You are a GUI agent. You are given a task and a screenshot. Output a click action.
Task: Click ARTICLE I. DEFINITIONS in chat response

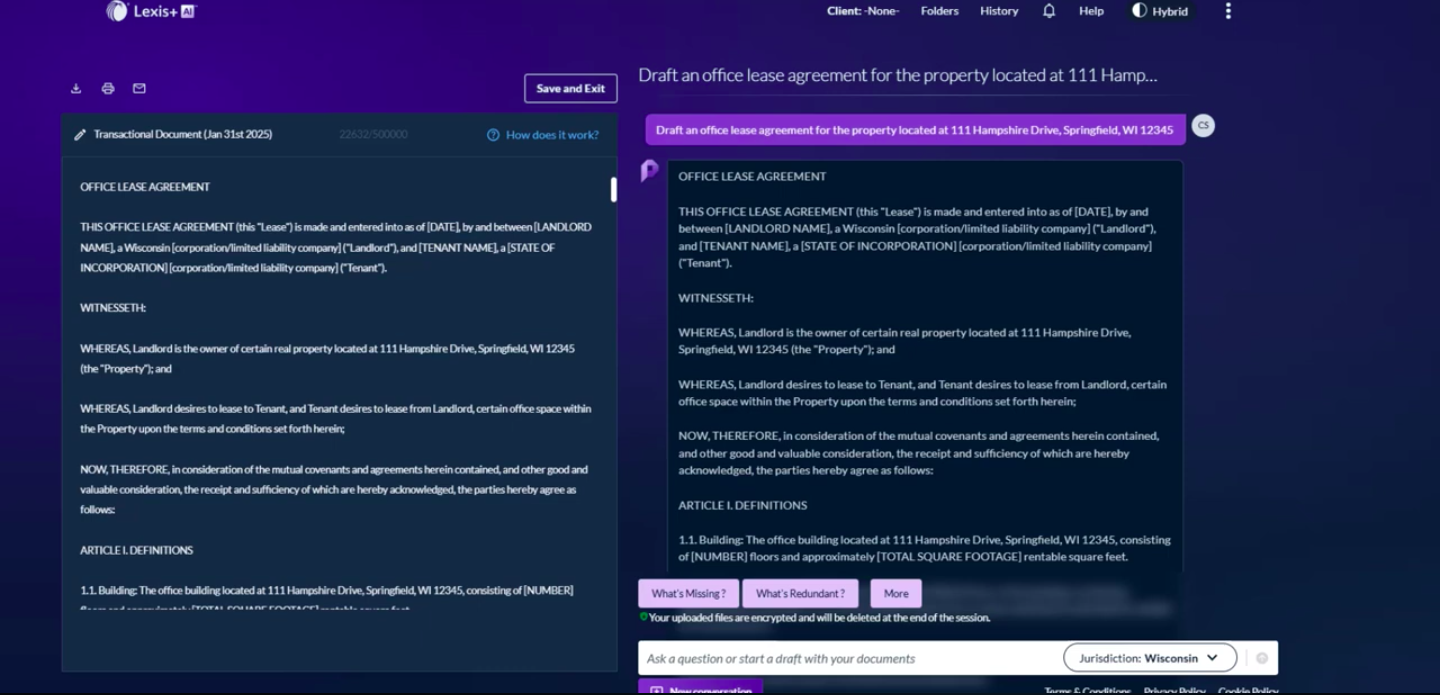[743, 505]
